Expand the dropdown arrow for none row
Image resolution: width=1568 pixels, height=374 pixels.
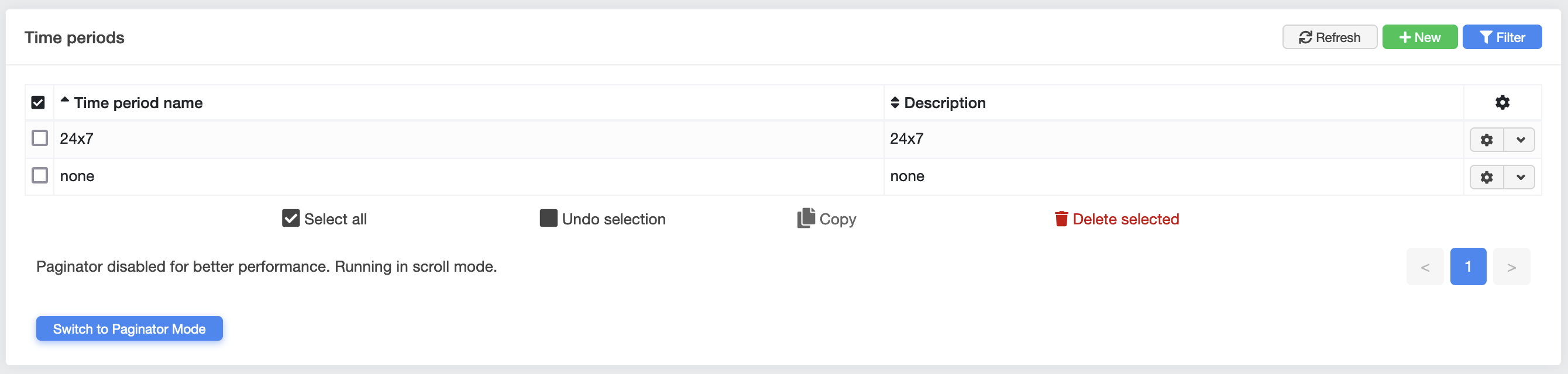1520,177
